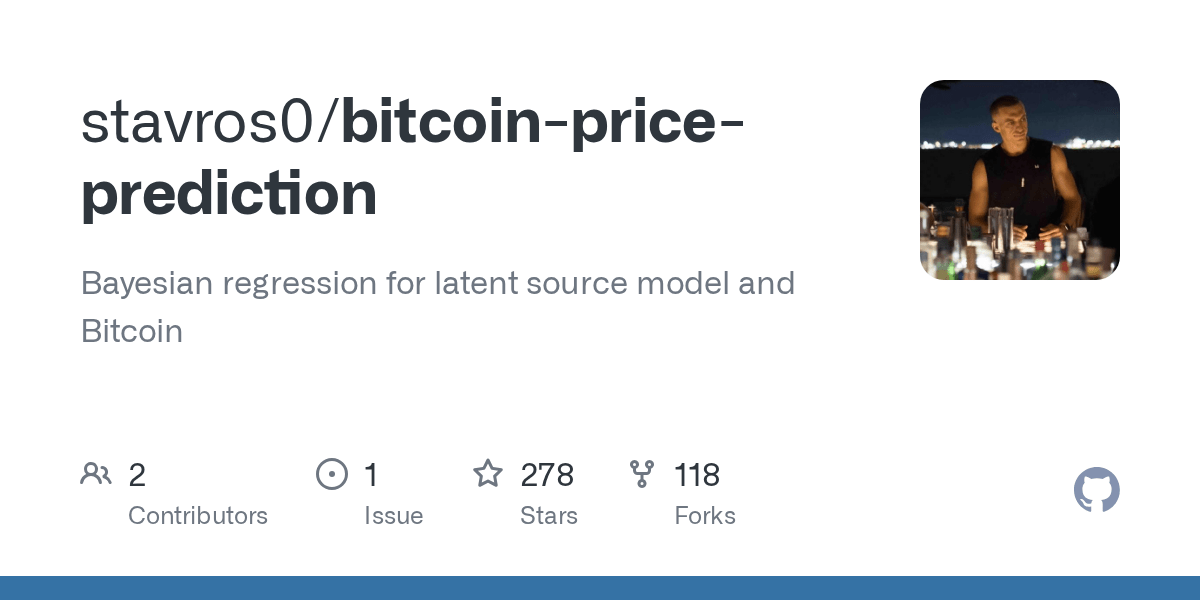This screenshot has height=600, width=1200.
Task: Select the word "prediction" in the title
Action: [x=229, y=193]
